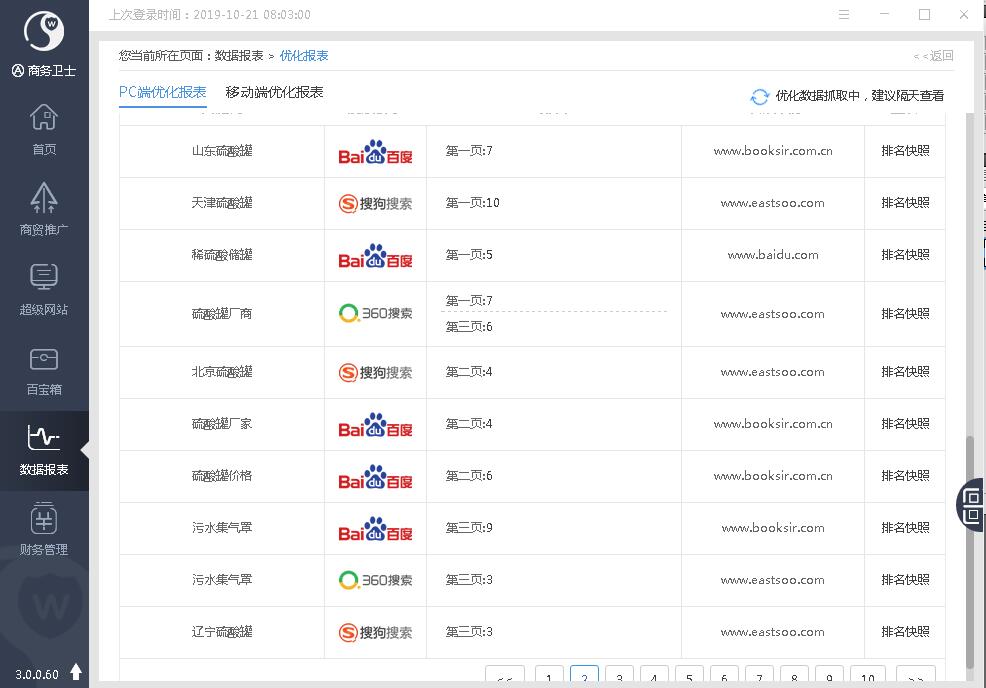View 排名快照 for 硫酸罐厂商 row

coord(905,314)
